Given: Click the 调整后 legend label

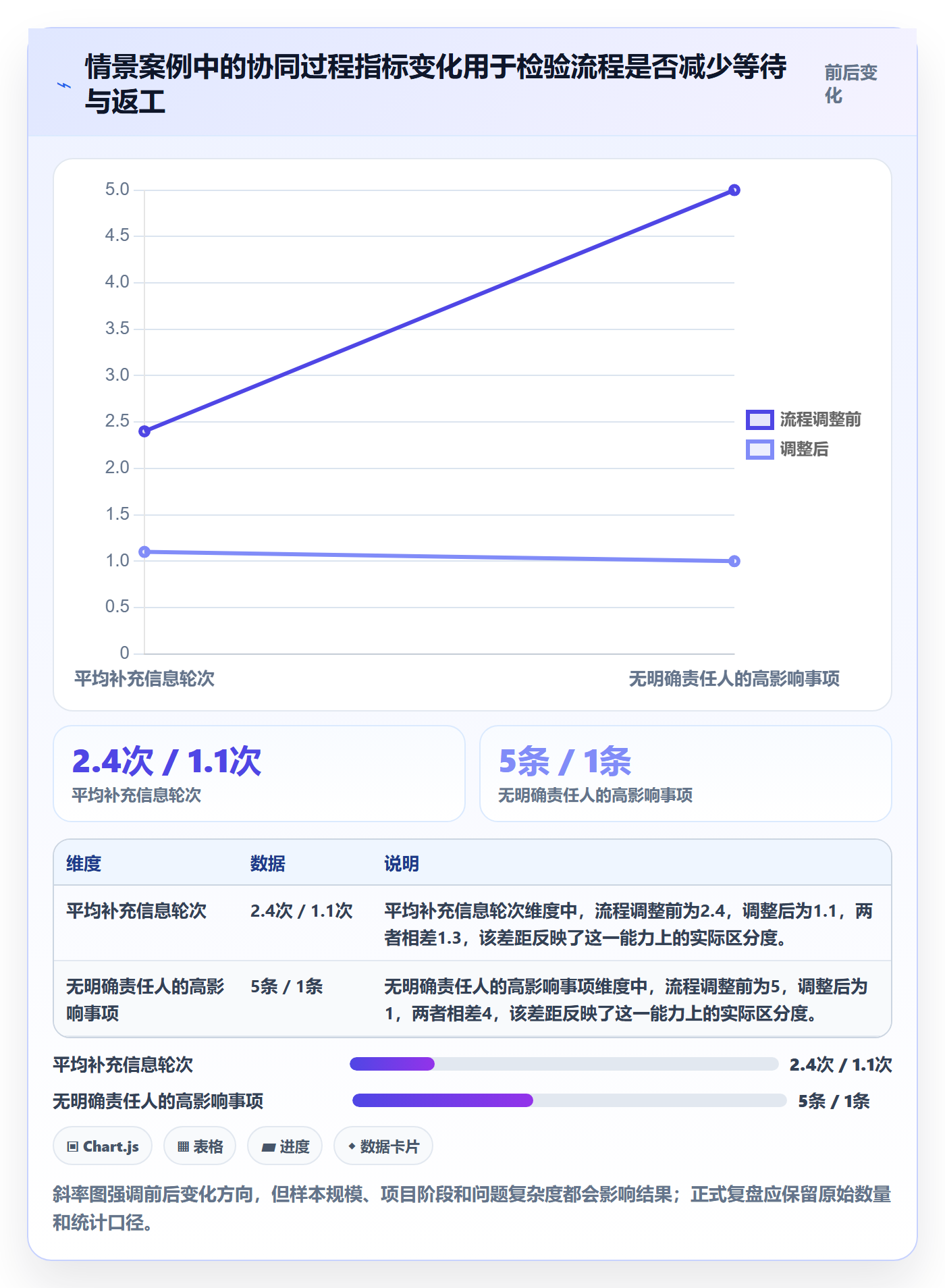Looking at the screenshot, I should 804,449.
